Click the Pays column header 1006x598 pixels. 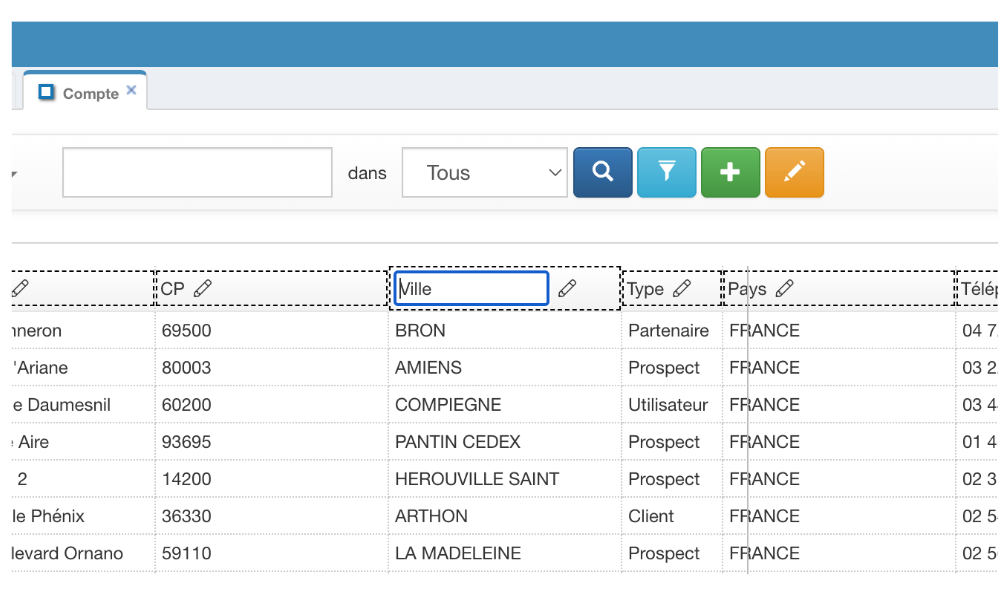coord(747,288)
